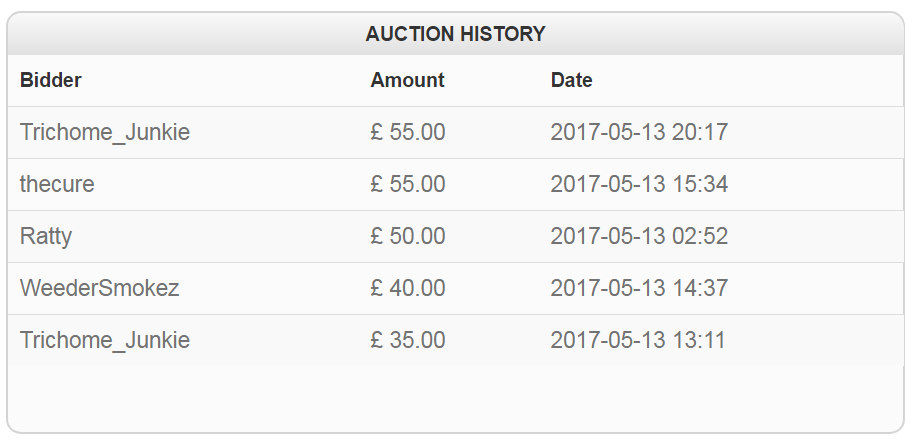Click on bidder name Ratty
Viewport: 913px width, 447px height.
(x=46, y=236)
